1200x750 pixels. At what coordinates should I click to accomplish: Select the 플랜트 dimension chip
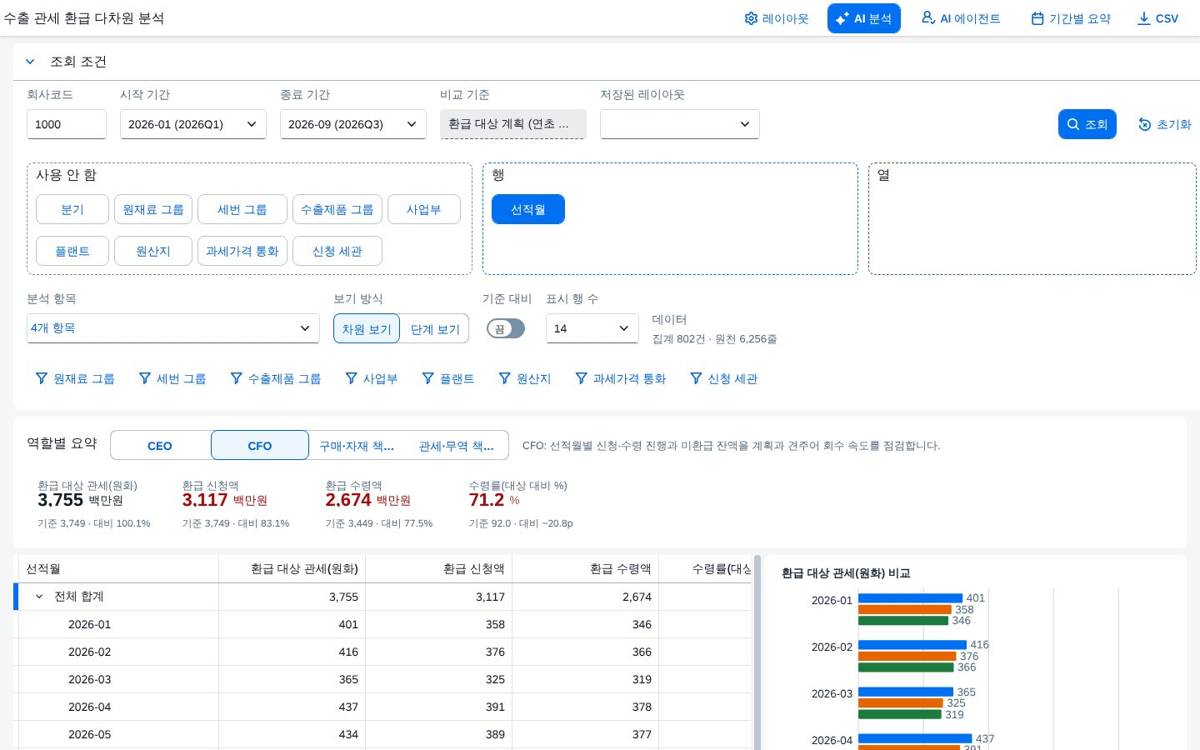point(72,251)
